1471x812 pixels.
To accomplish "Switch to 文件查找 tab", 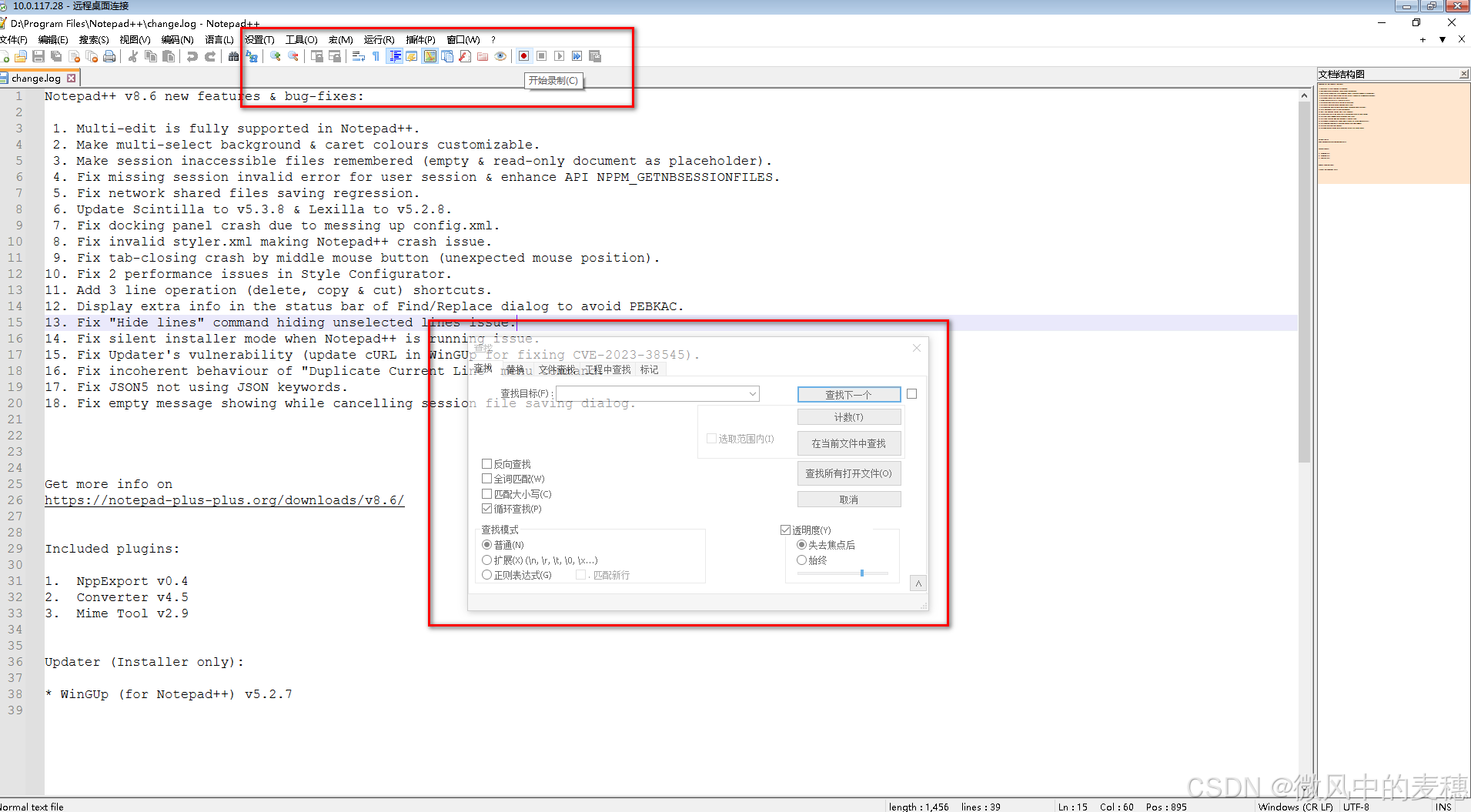I will [557, 370].
